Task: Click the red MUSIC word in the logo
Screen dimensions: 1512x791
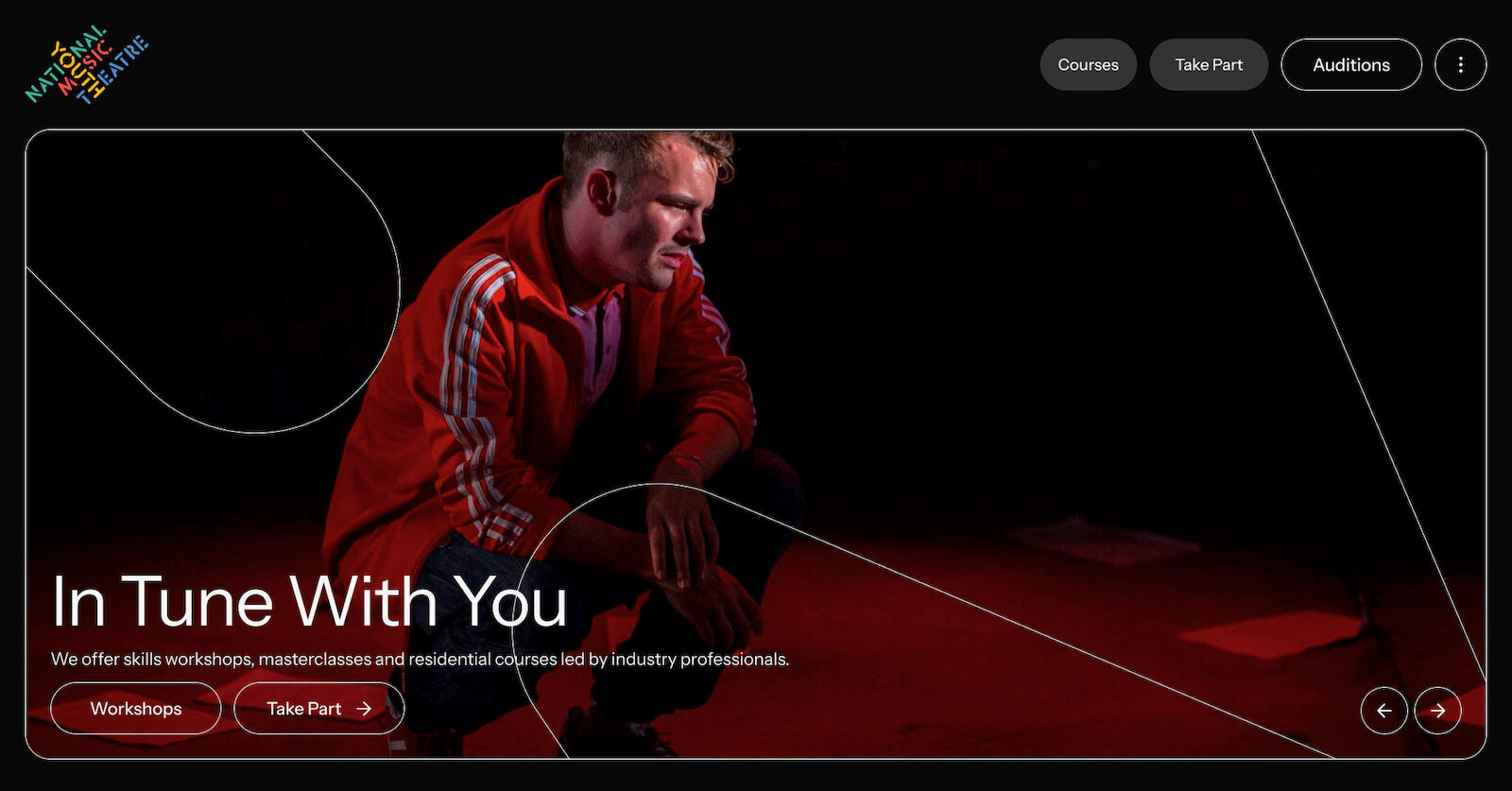Action: [x=87, y=68]
